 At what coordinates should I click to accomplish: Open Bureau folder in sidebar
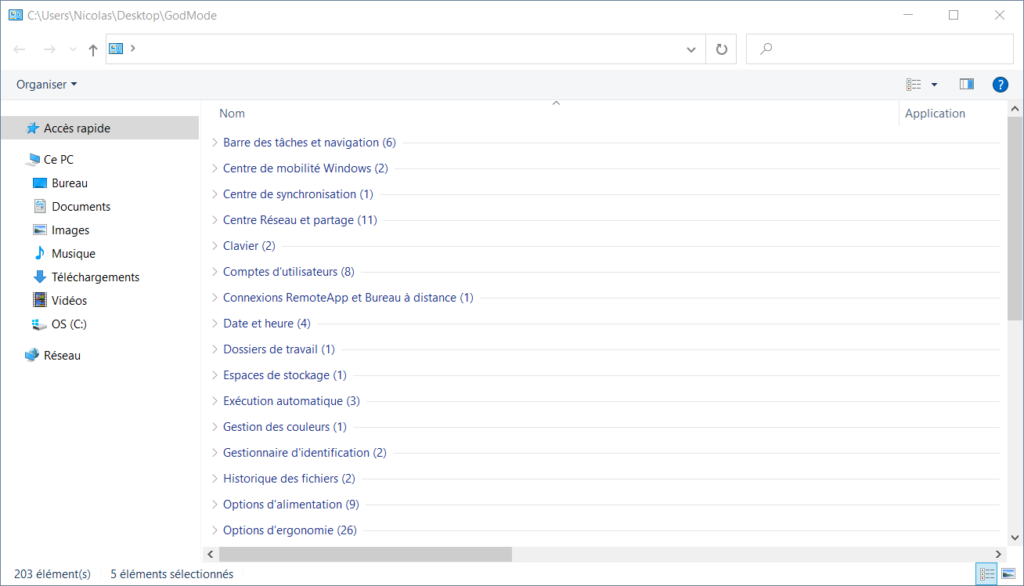[69, 183]
